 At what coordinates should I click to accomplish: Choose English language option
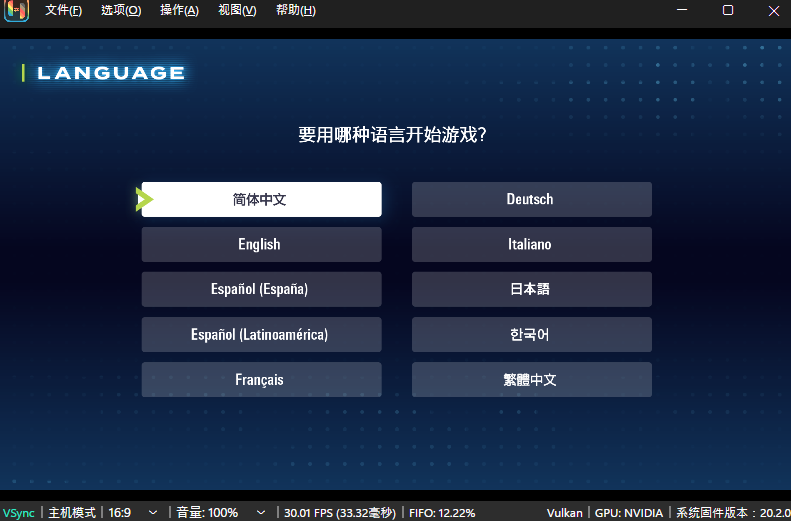[261, 244]
